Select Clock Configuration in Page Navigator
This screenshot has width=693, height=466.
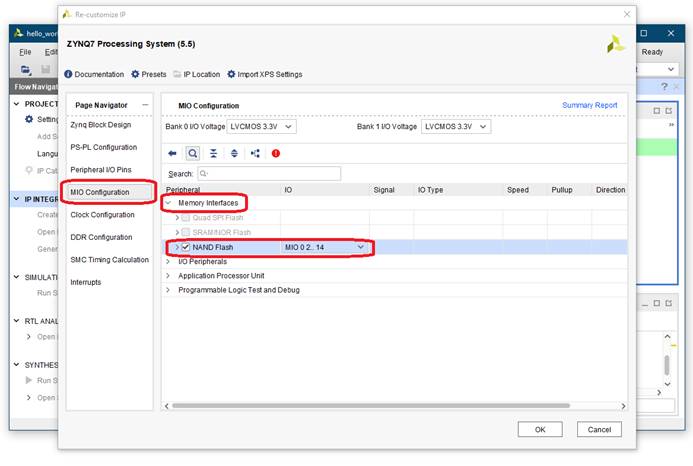pos(102,214)
